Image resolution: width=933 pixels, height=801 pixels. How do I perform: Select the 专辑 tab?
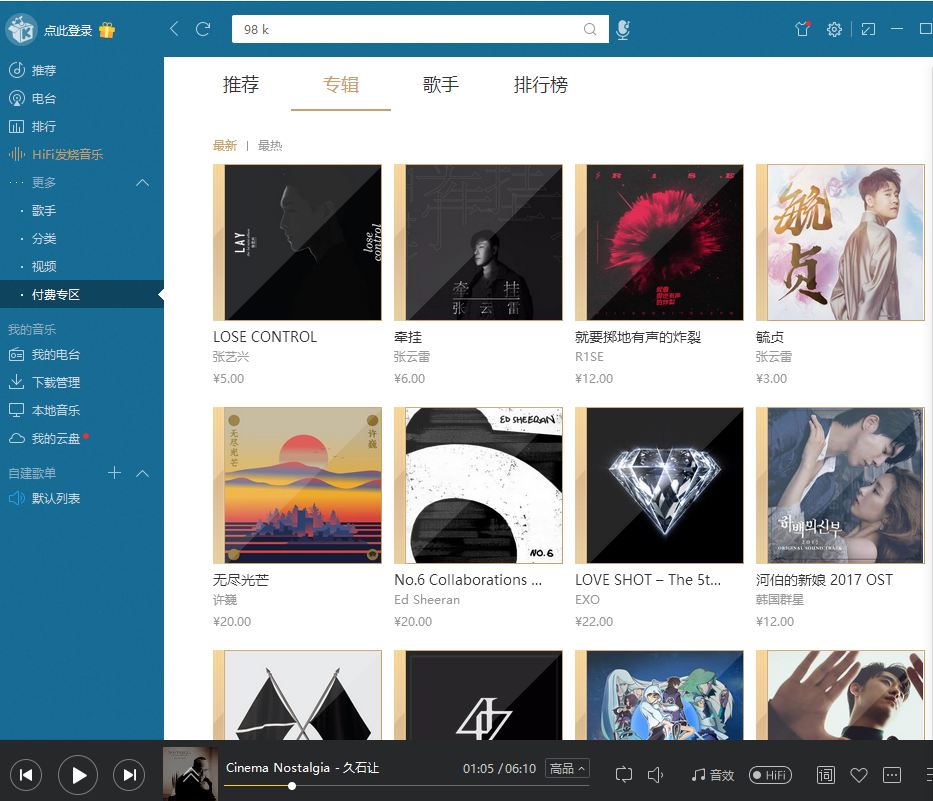pos(341,85)
